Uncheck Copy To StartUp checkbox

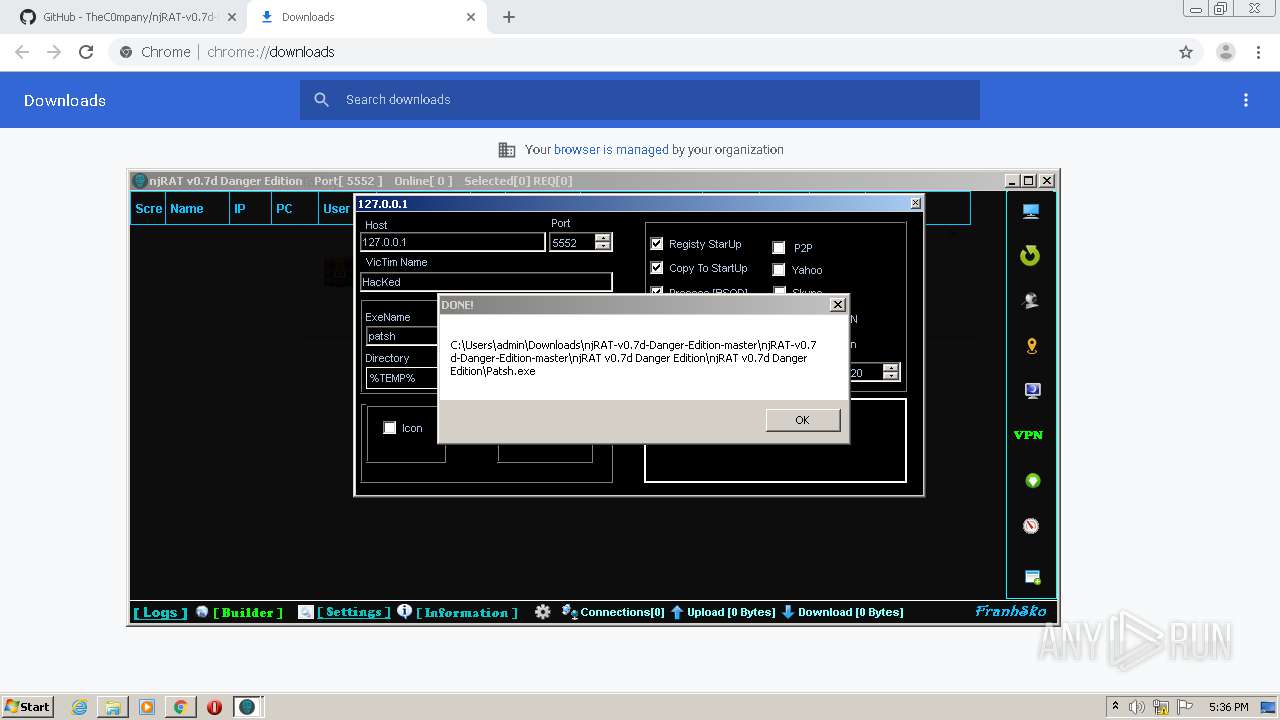coord(657,268)
